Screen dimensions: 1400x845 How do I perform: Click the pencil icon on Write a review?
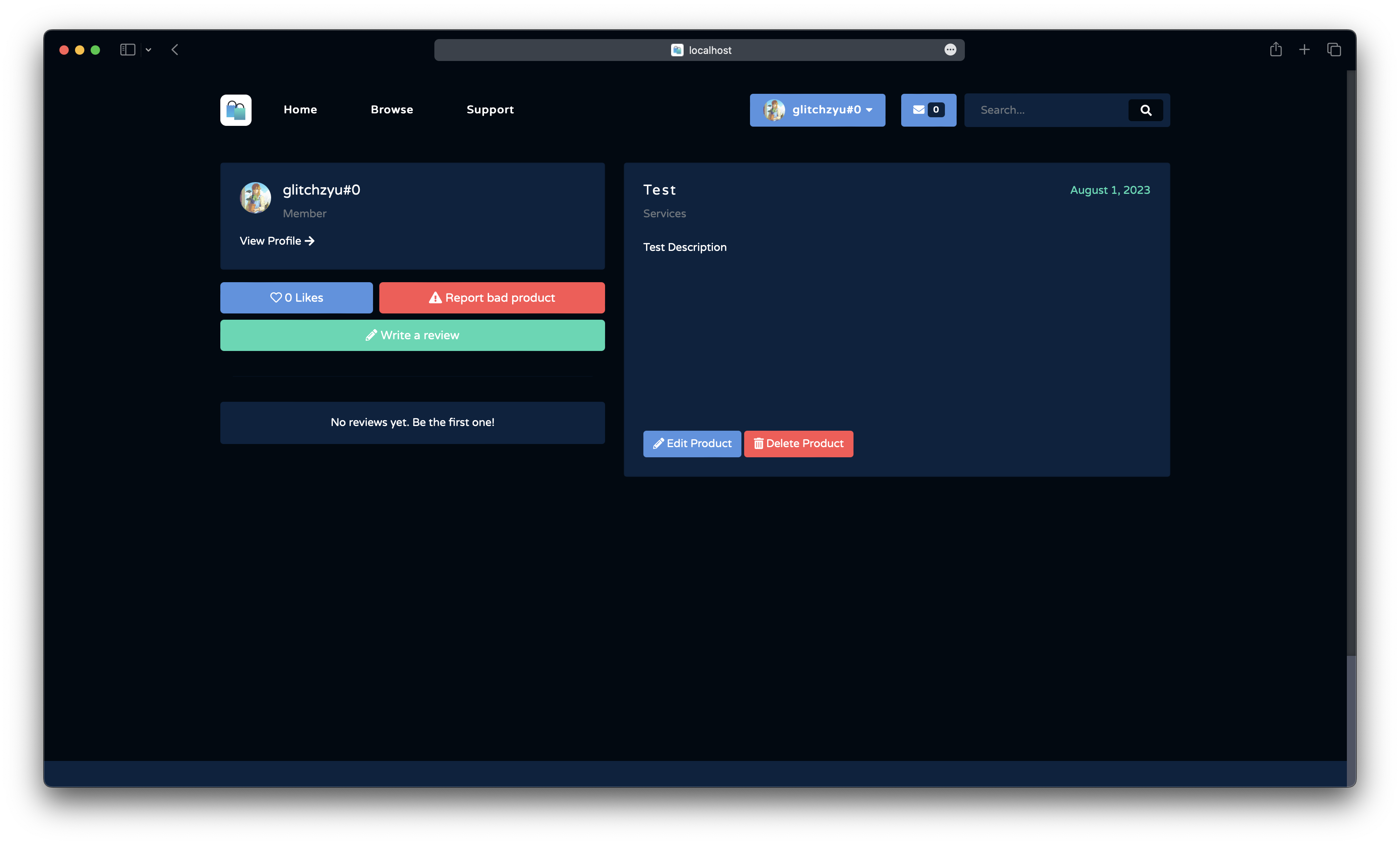coord(370,335)
